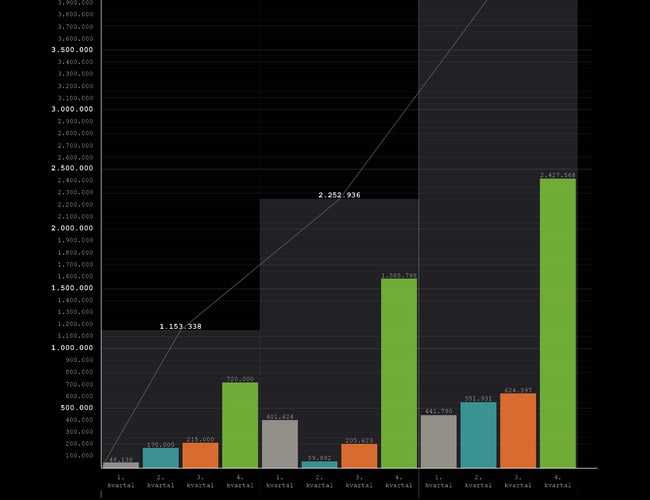Screen dimensions: 650x500
Task: Select the teal 170.000 bar
Action: click(160, 458)
